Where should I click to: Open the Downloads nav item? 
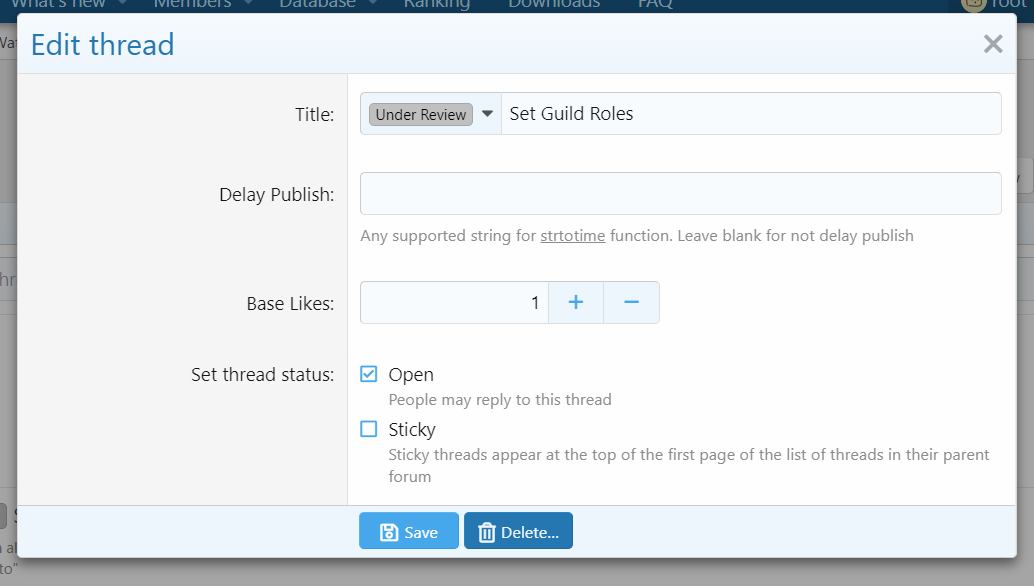(x=554, y=4)
